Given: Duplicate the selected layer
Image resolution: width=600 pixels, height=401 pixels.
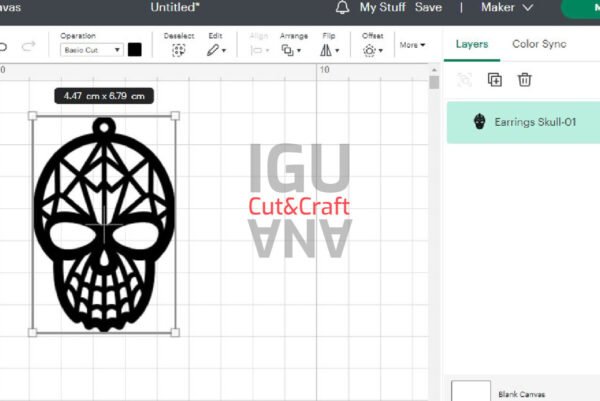Looking at the screenshot, I should pos(494,80).
